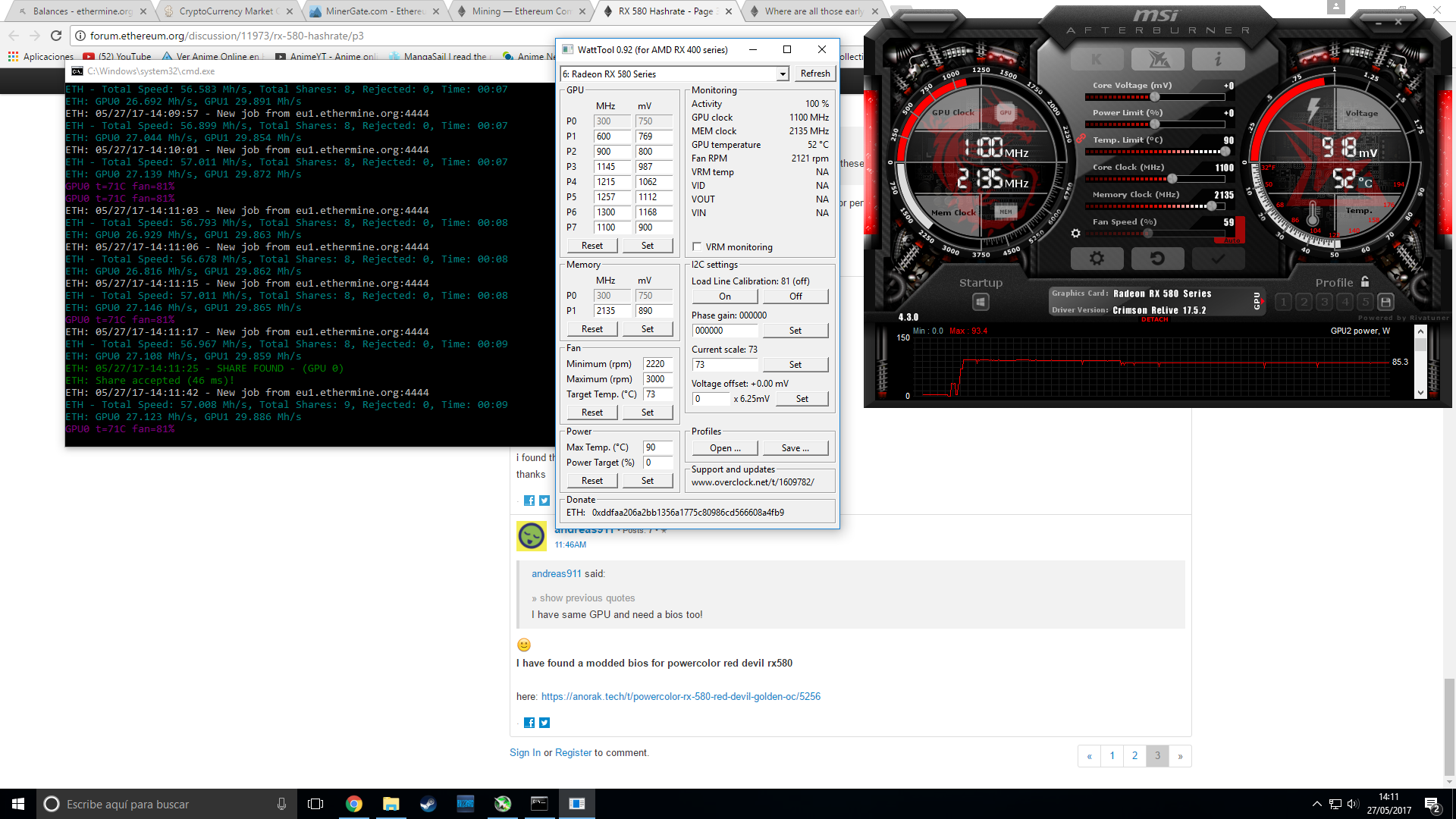The height and width of the screenshot is (819, 1456).
Task: Click the GPU chip icon on clock gauge
Action: tap(1006, 113)
